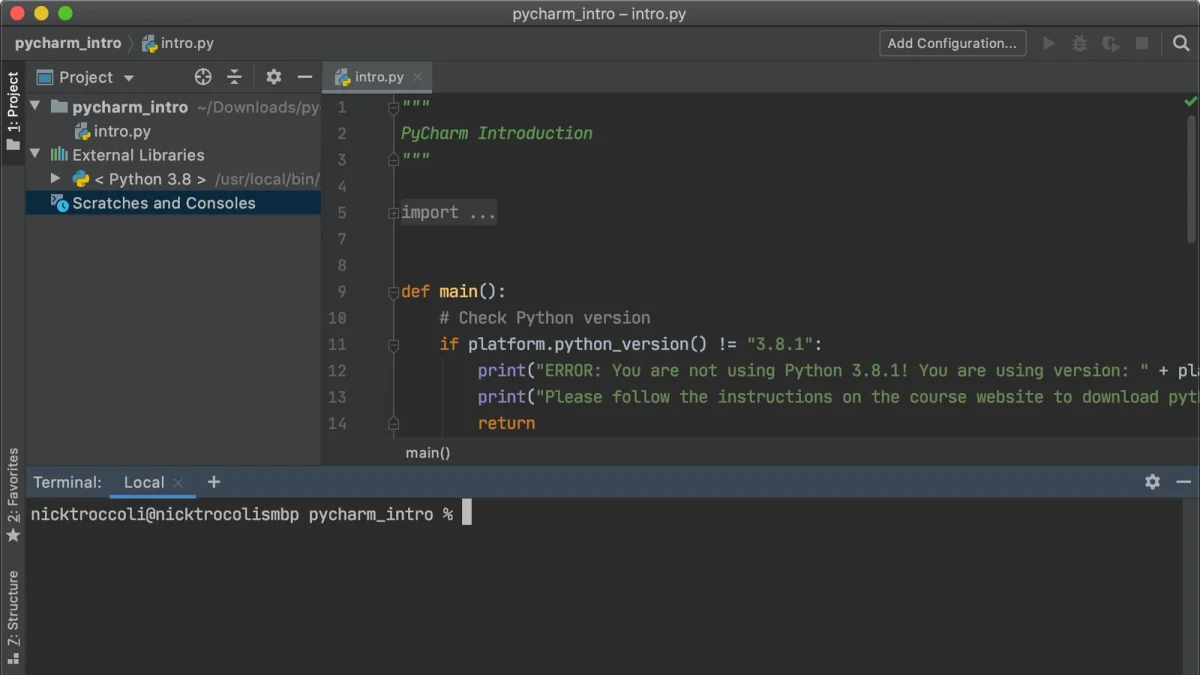Viewport: 1200px width, 675px height.
Task: Collapse all in Project panel toolbar
Action: pos(234,77)
